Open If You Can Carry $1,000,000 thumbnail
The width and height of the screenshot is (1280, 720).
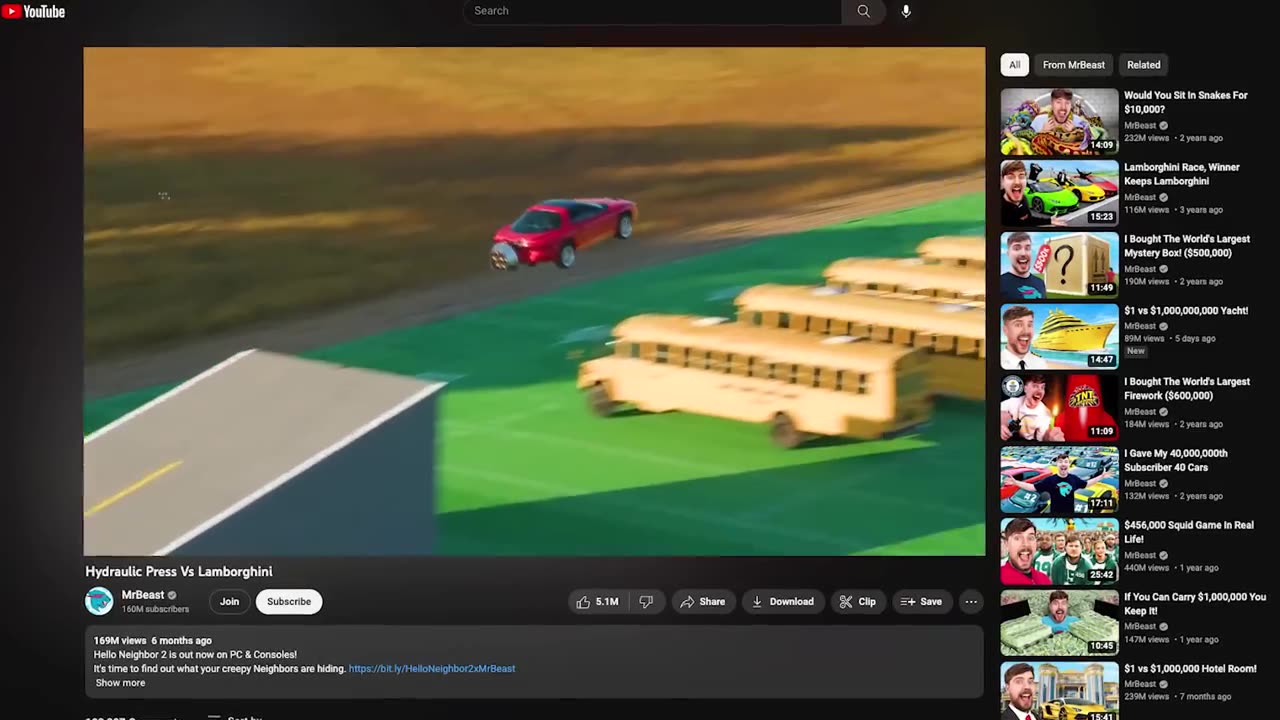[x=1060, y=623]
